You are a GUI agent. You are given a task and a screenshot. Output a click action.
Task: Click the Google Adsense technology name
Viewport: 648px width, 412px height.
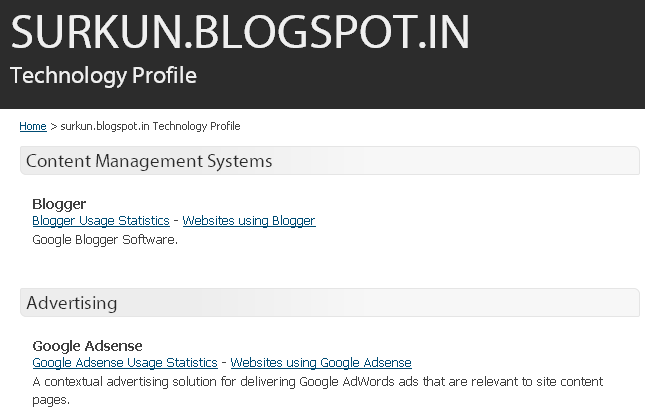click(87, 345)
